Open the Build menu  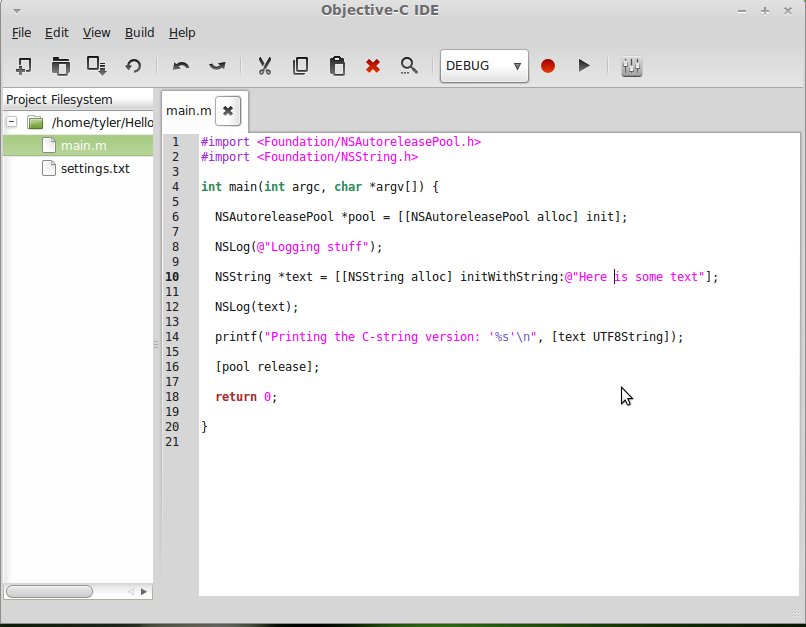coord(139,32)
